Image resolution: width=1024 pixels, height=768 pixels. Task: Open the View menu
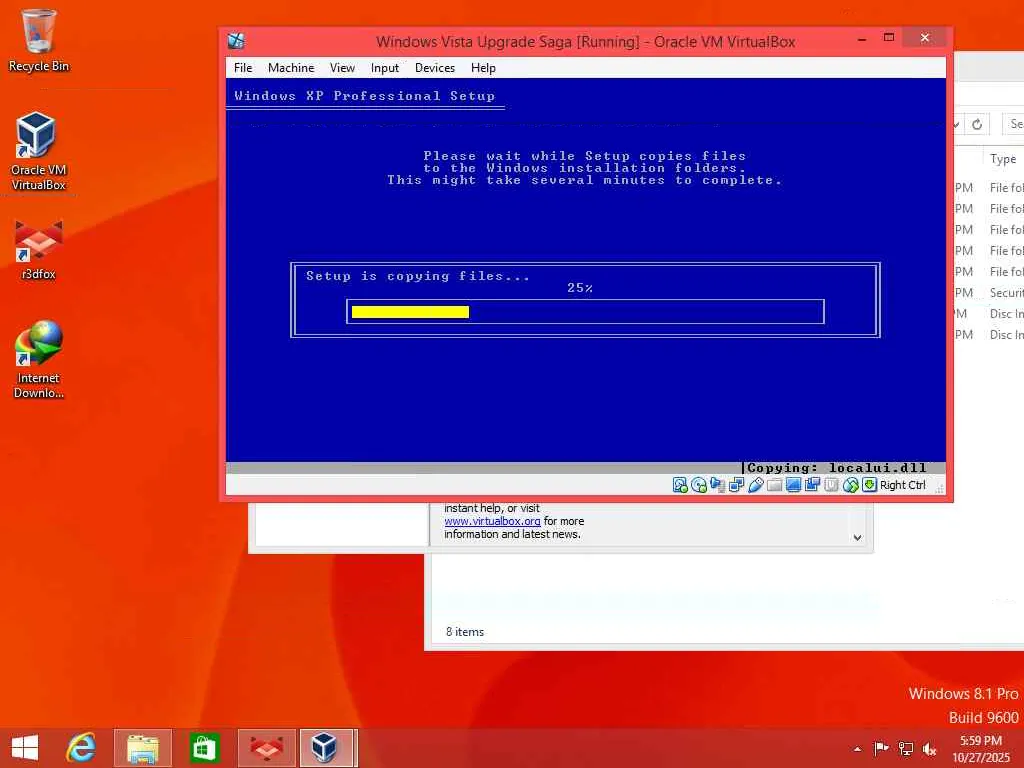click(342, 68)
